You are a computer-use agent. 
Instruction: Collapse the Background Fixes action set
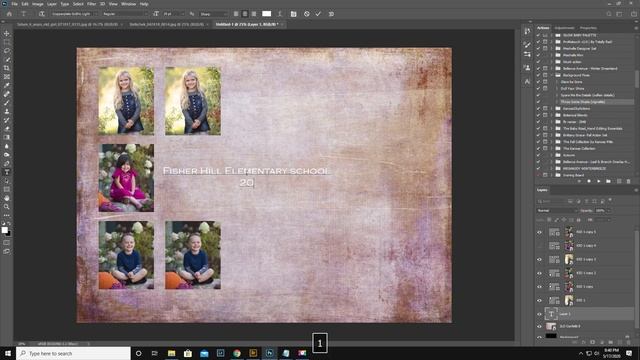click(x=552, y=75)
